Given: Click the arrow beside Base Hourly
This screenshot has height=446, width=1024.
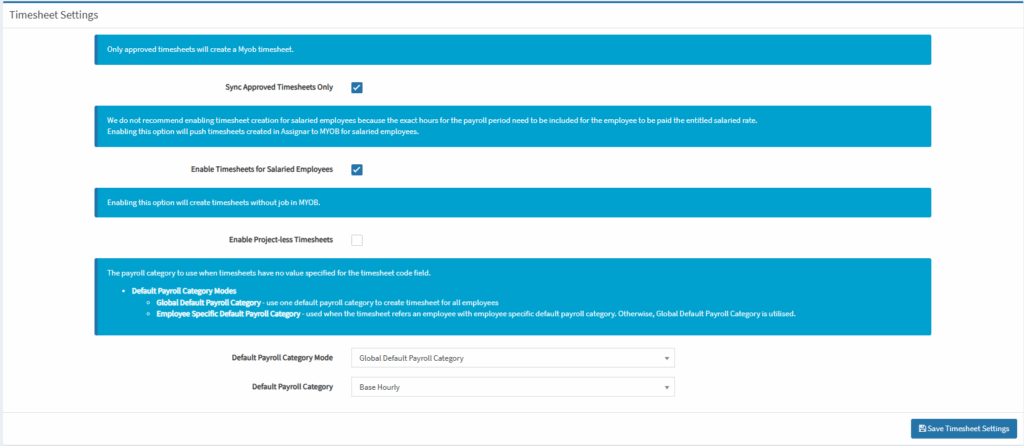Looking at the screenshot, I should [x=666, y=386].
